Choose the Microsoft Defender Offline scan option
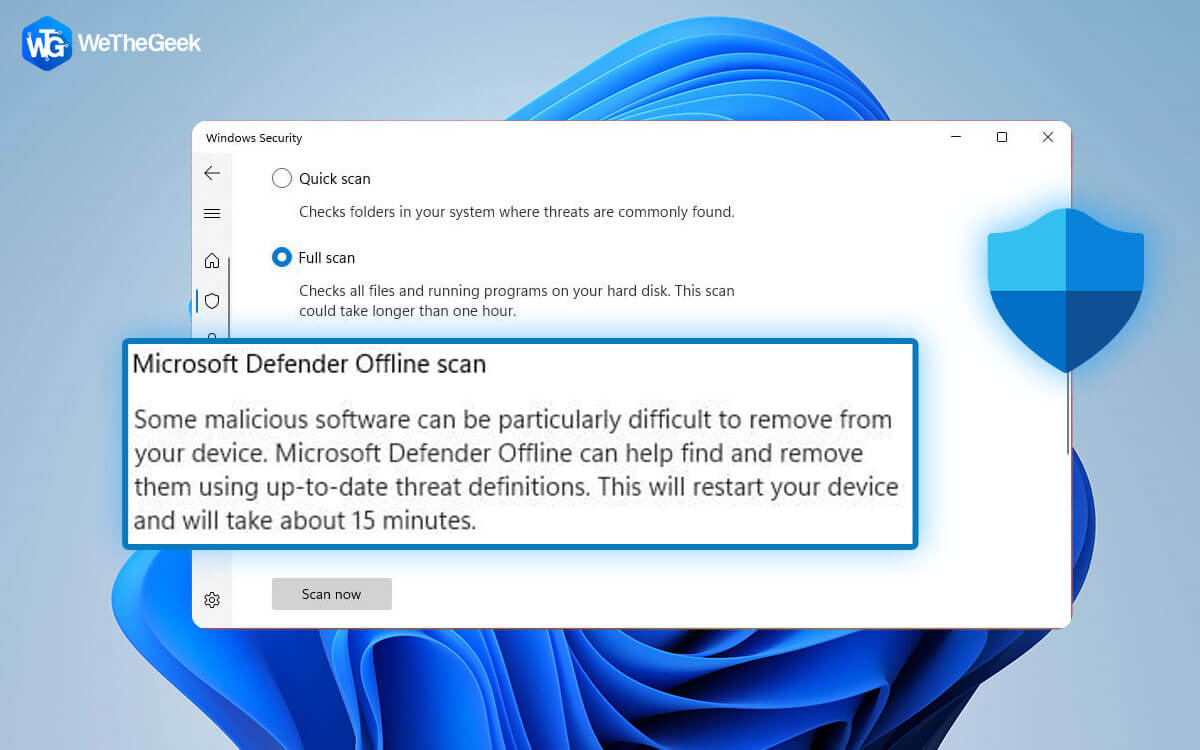Screen dimensions: 1200x750 tap(310, 363)
